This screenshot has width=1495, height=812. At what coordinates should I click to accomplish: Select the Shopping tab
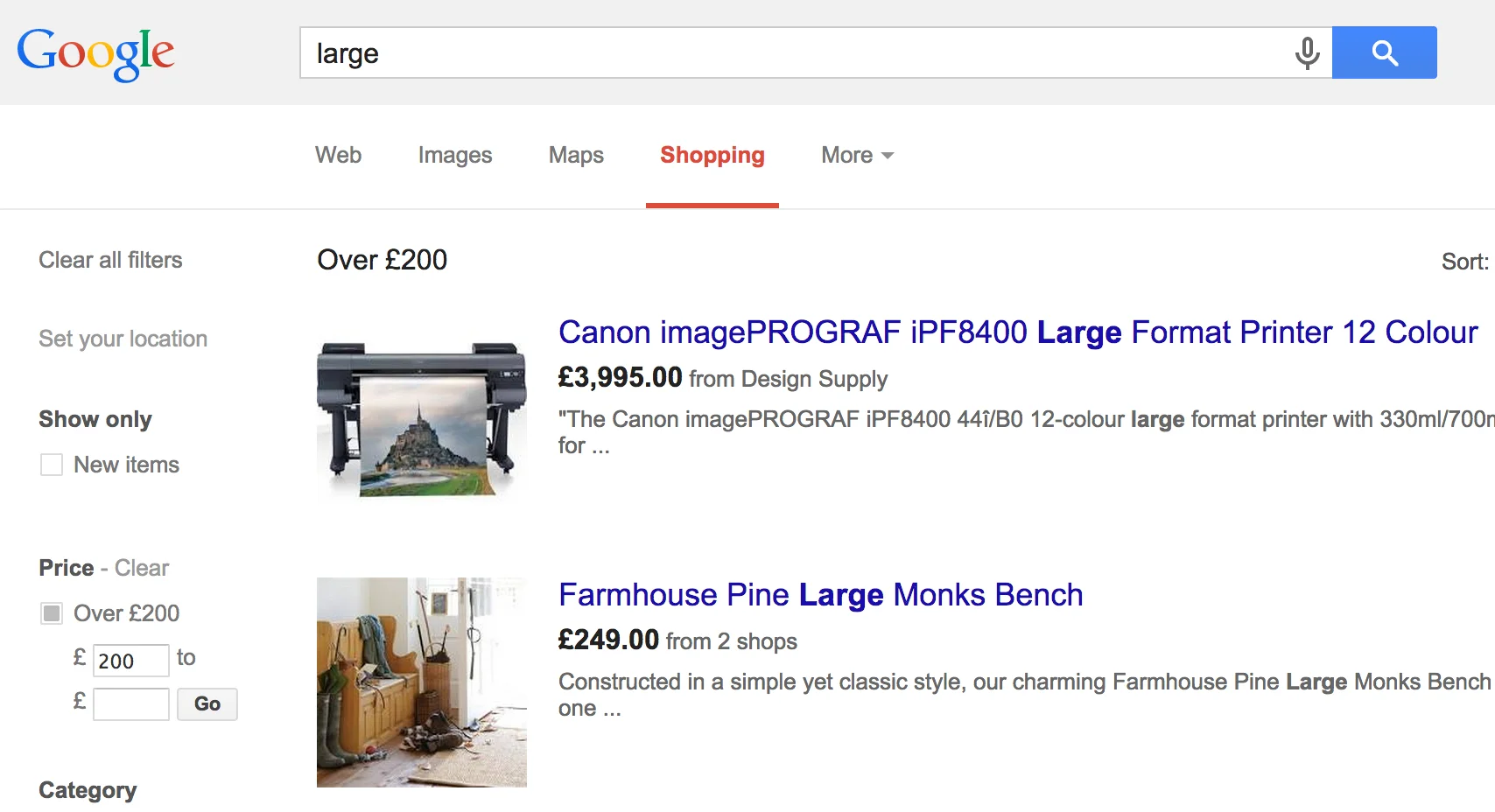(x=712, y=156)
